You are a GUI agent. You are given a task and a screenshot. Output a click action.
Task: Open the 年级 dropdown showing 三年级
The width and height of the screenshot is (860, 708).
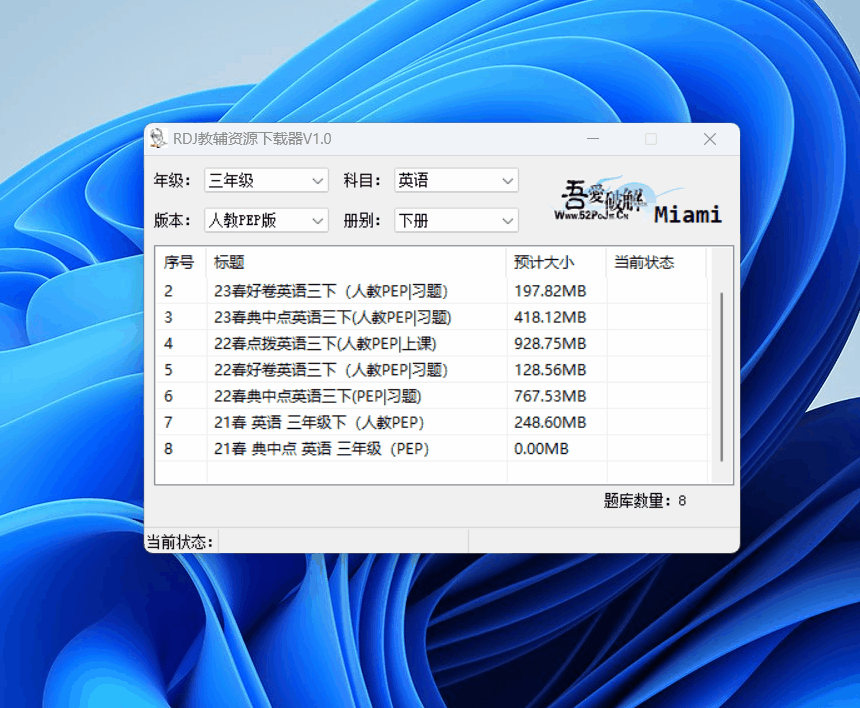click(x=266, y=180)
